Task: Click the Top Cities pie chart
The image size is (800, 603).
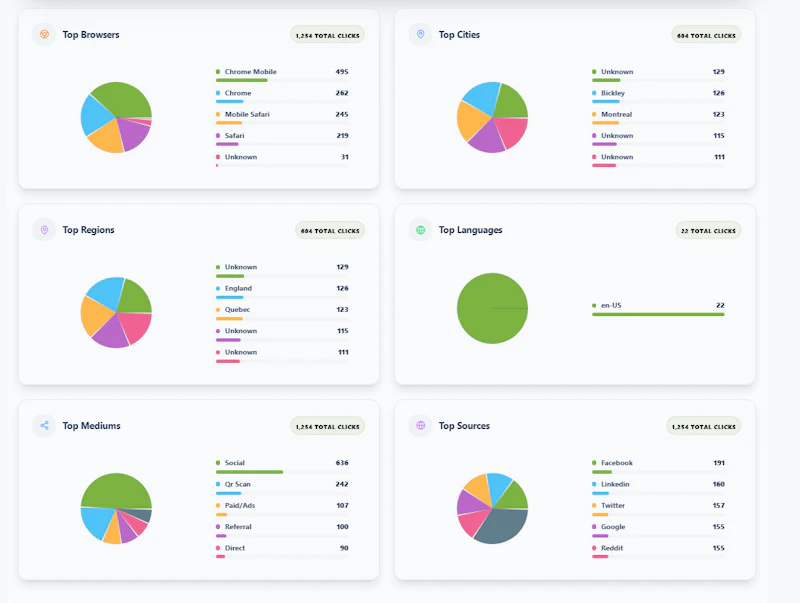Action: (492, 117)
